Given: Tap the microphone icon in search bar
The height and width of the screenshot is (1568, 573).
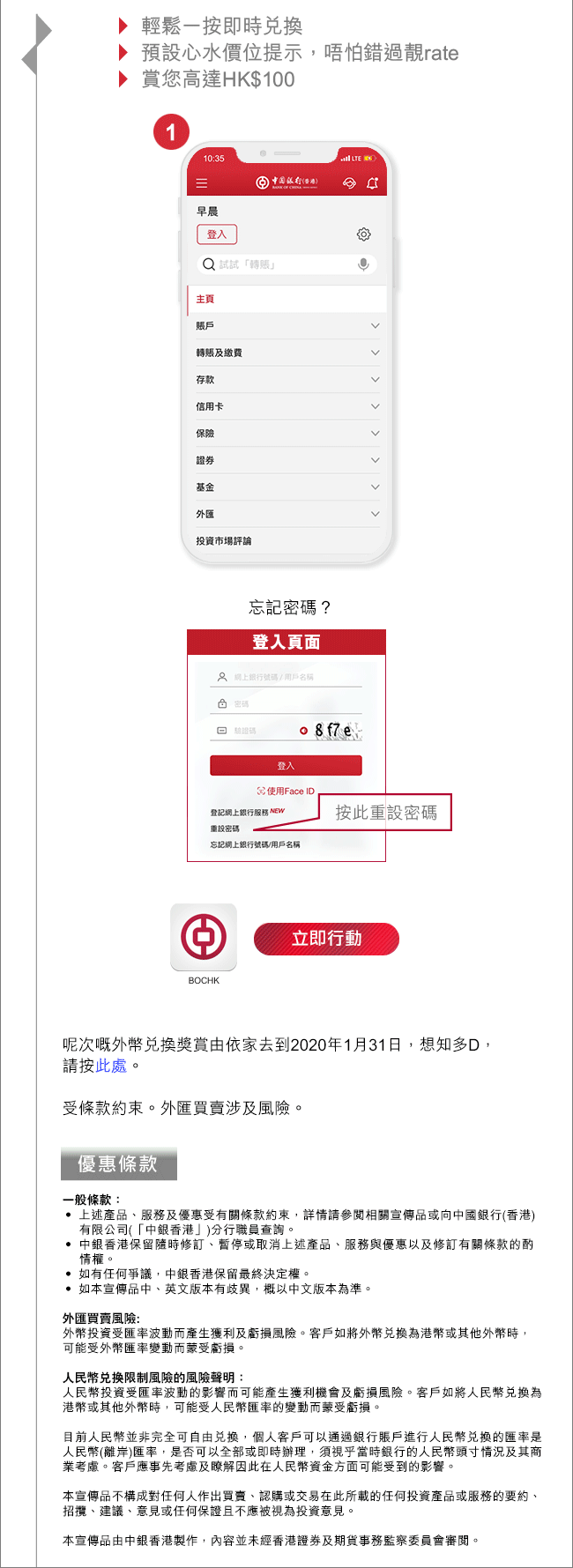Looking at the screenshot, I should [363, 264].
